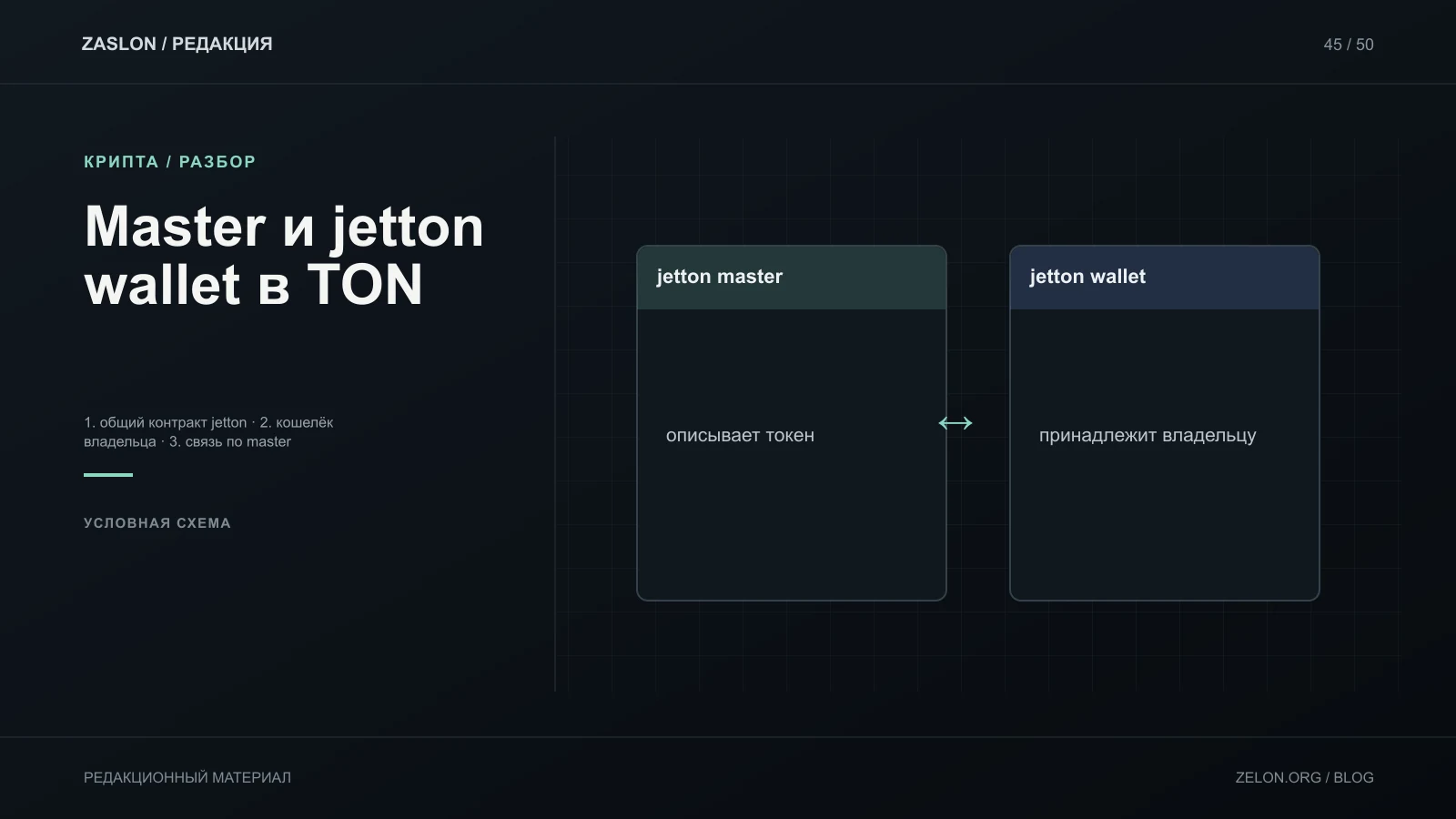This screenshot has width=1456, height=819.
Task: Click the summary text about общий контракт jetton
Action: [208, 432]
